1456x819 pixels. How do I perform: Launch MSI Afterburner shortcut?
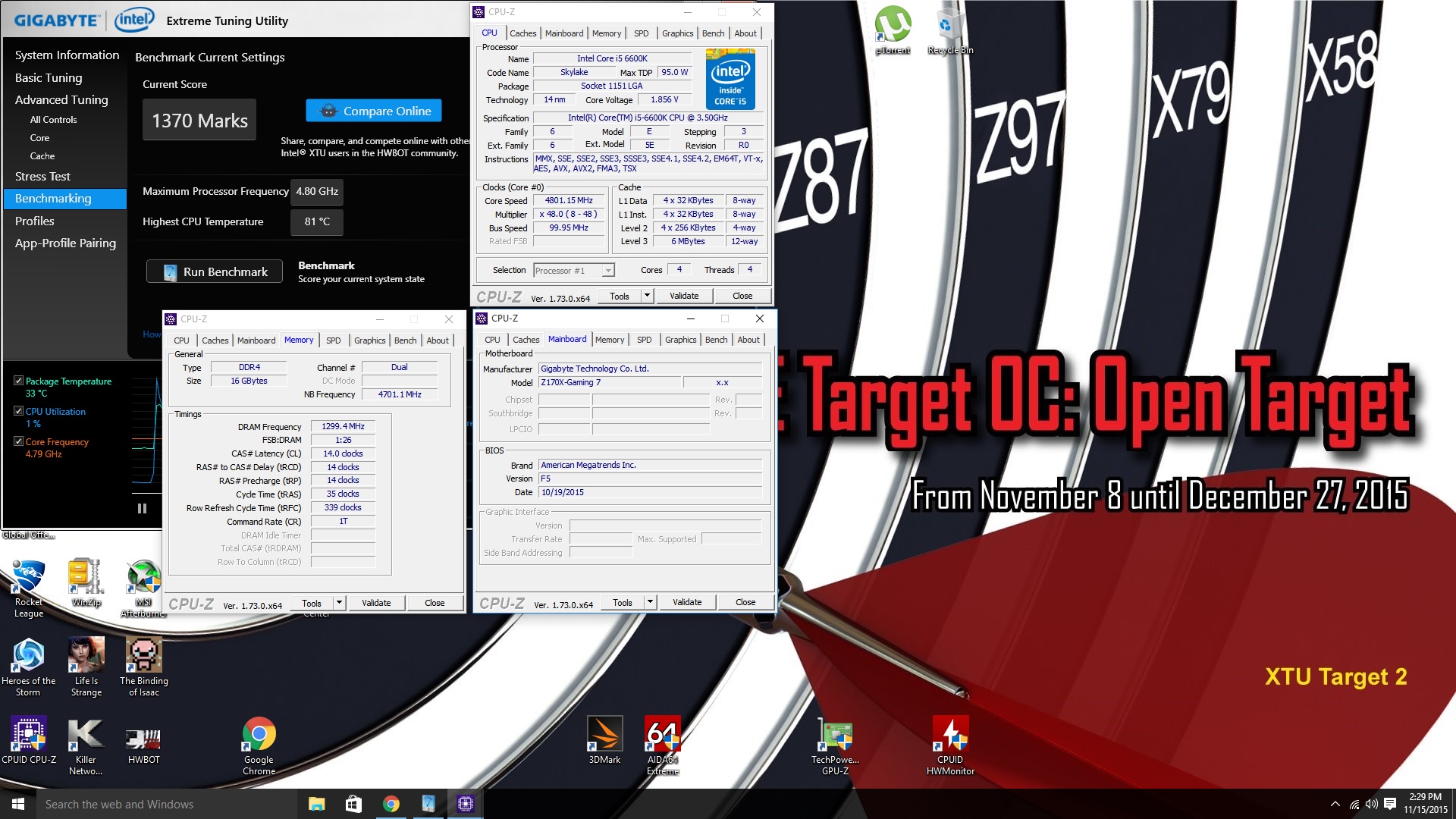pyautogui.click(x=143, y=588)
